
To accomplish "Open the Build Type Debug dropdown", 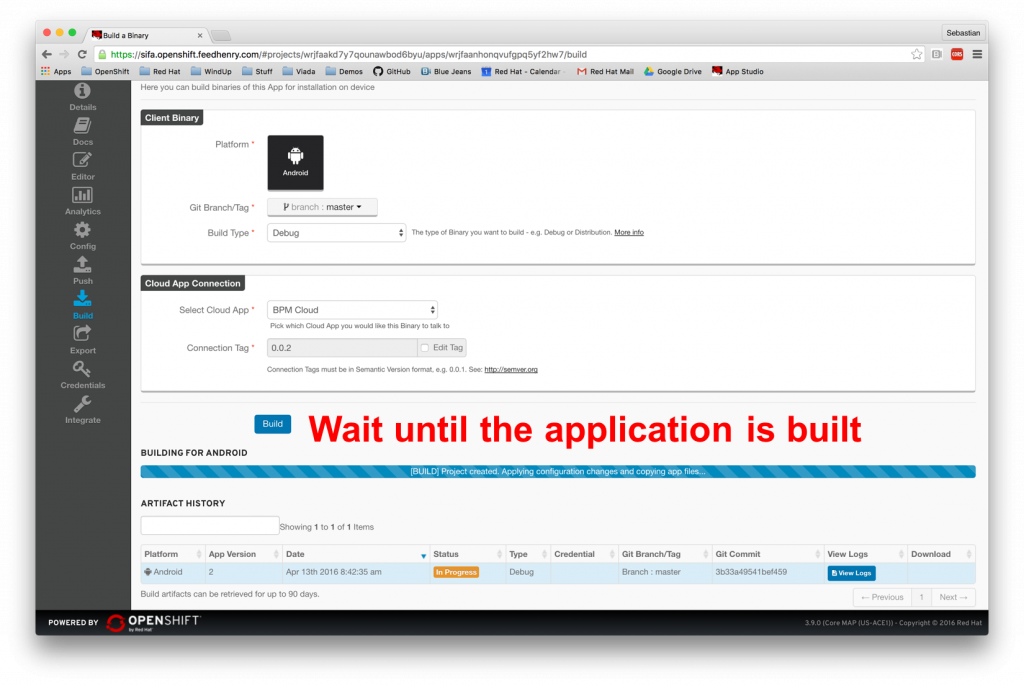I will 336,233.
